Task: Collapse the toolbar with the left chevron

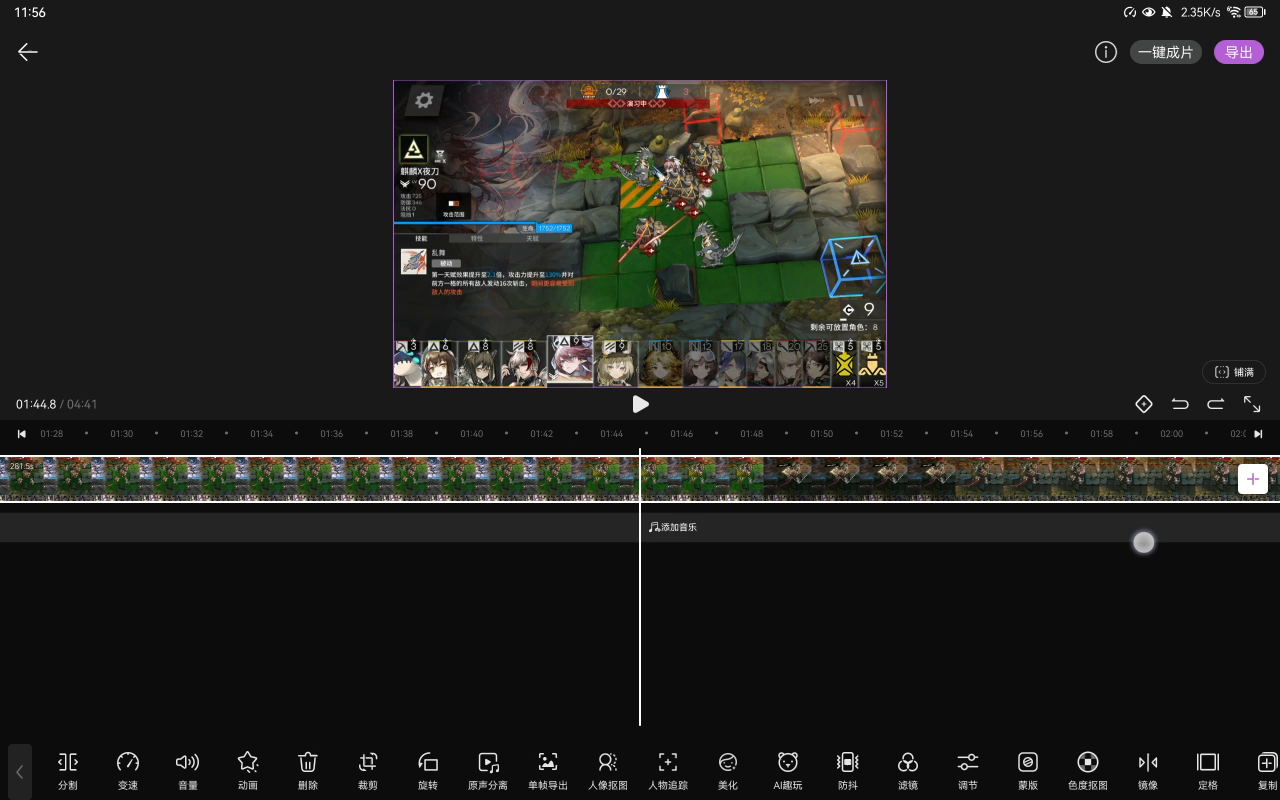Action: point(19,772)
